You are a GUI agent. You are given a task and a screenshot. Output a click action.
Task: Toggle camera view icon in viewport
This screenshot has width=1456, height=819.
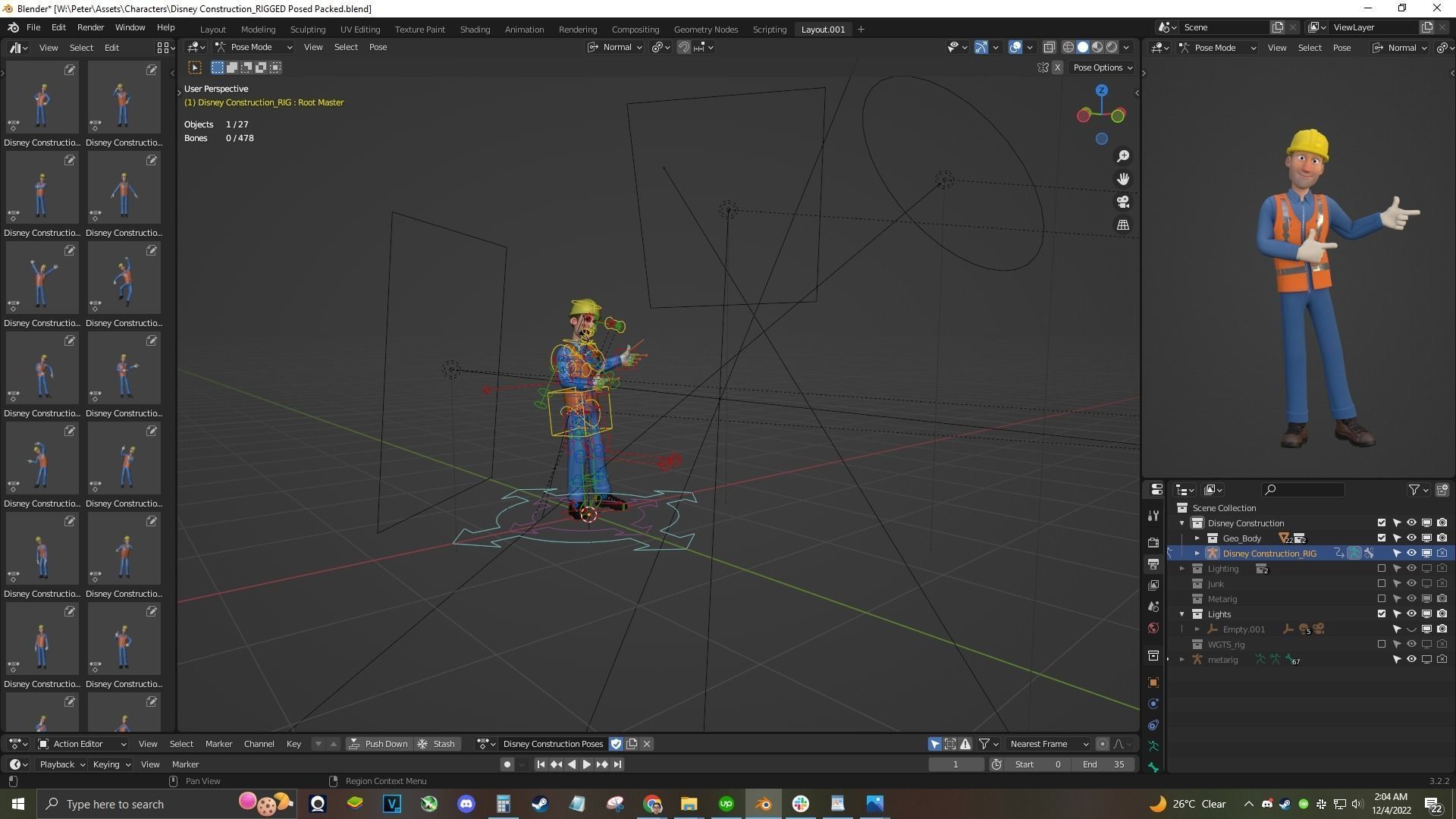[1122, 202]
